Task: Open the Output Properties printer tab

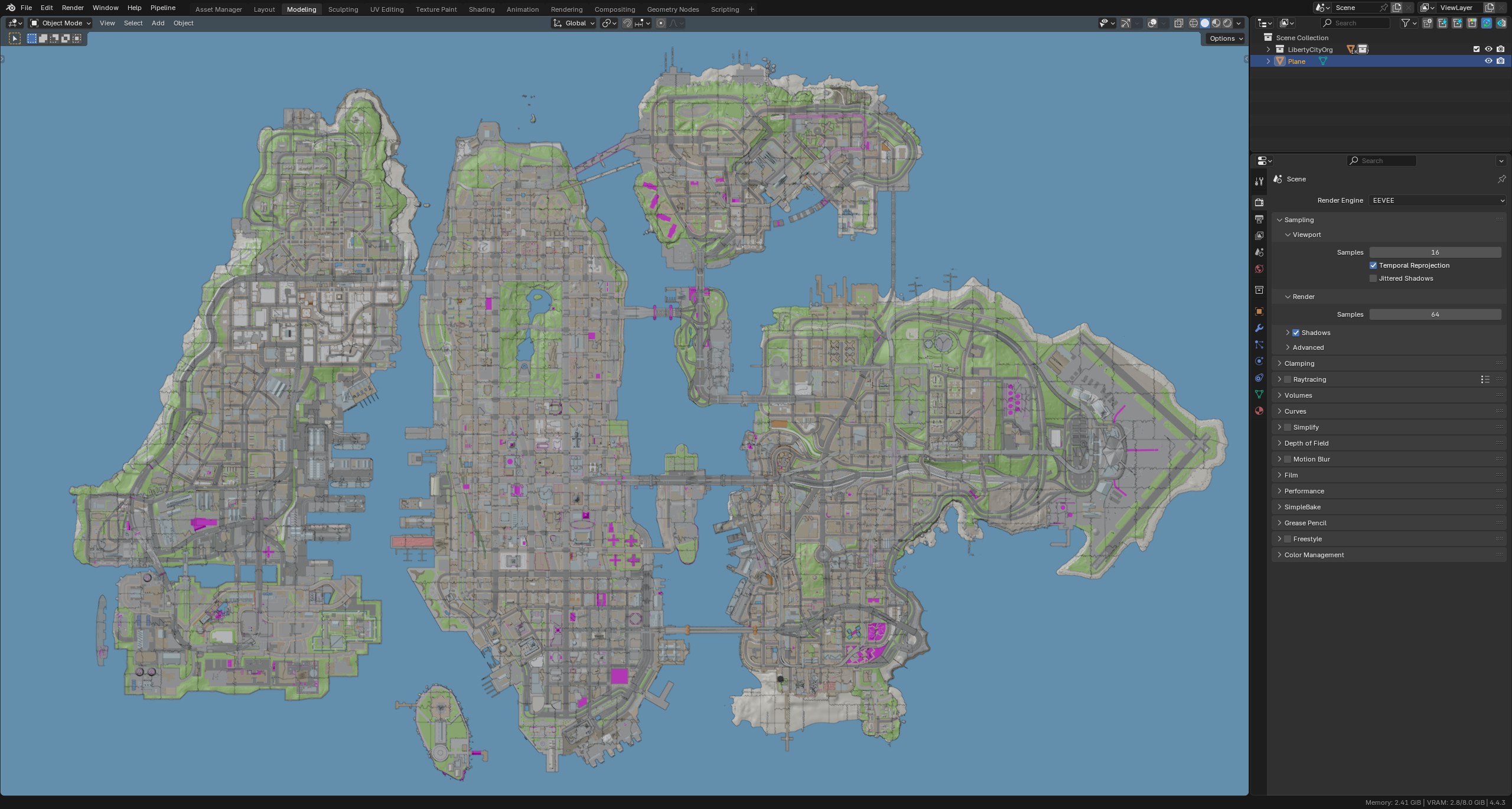Action: pyautogui.click(x=1259, y=219)
